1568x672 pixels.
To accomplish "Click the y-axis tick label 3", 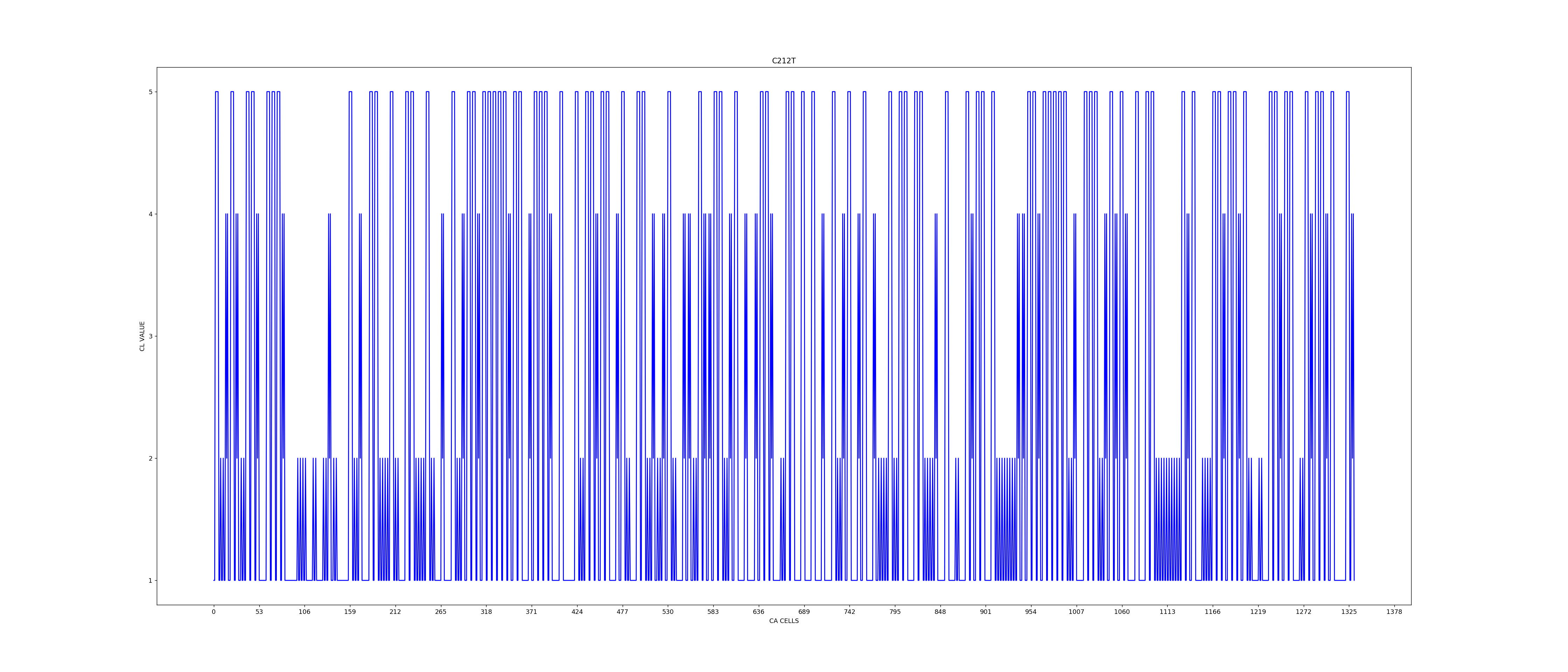I will [x=150, y=336].
